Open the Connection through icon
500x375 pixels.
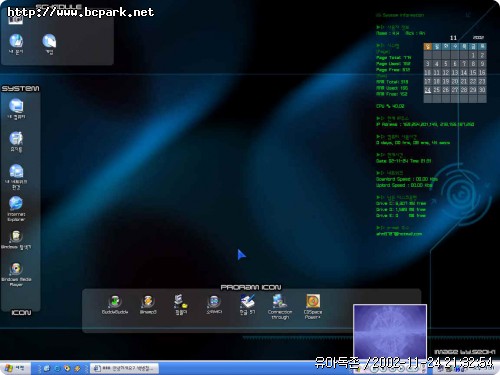[280, 307]
